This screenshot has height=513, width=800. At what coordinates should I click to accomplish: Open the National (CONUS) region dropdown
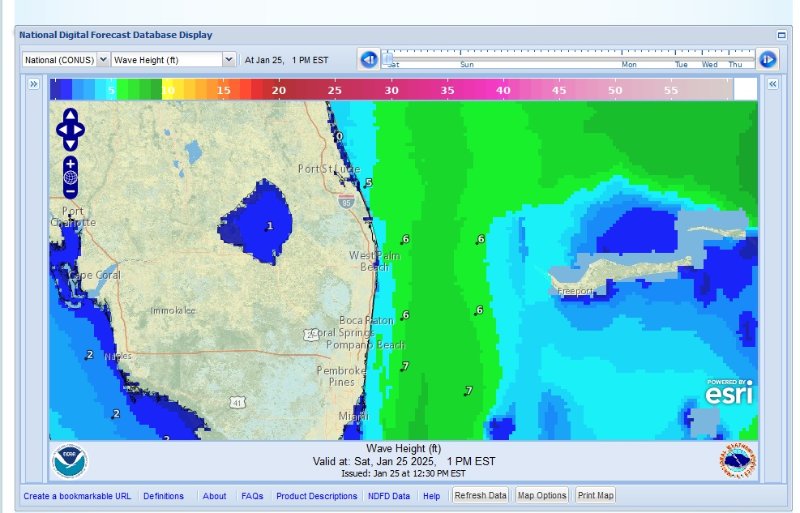tap(65, 60)
